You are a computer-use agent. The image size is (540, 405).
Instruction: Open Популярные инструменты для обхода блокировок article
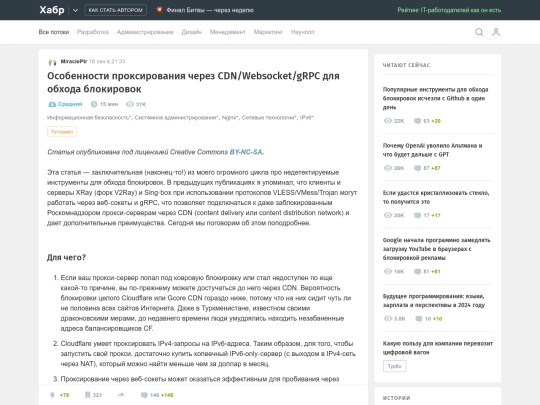coord(435,98)
